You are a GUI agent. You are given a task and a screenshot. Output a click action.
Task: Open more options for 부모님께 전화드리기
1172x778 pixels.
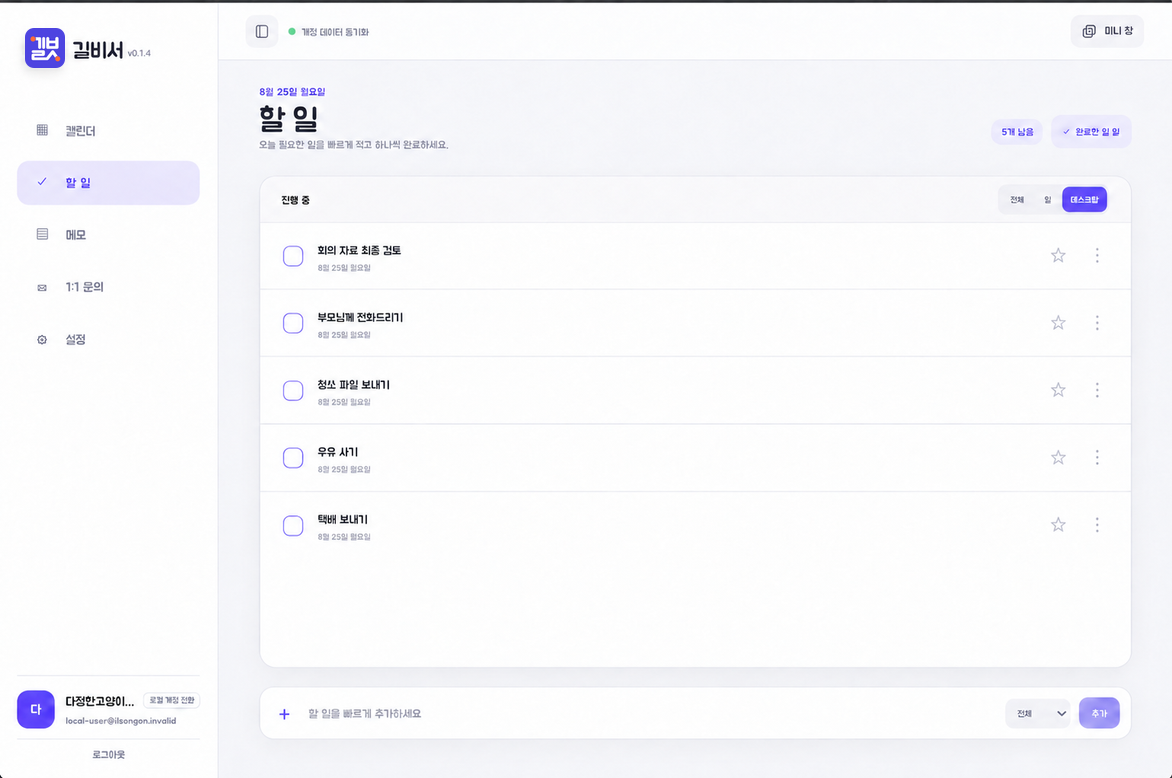coord(1097,323)
